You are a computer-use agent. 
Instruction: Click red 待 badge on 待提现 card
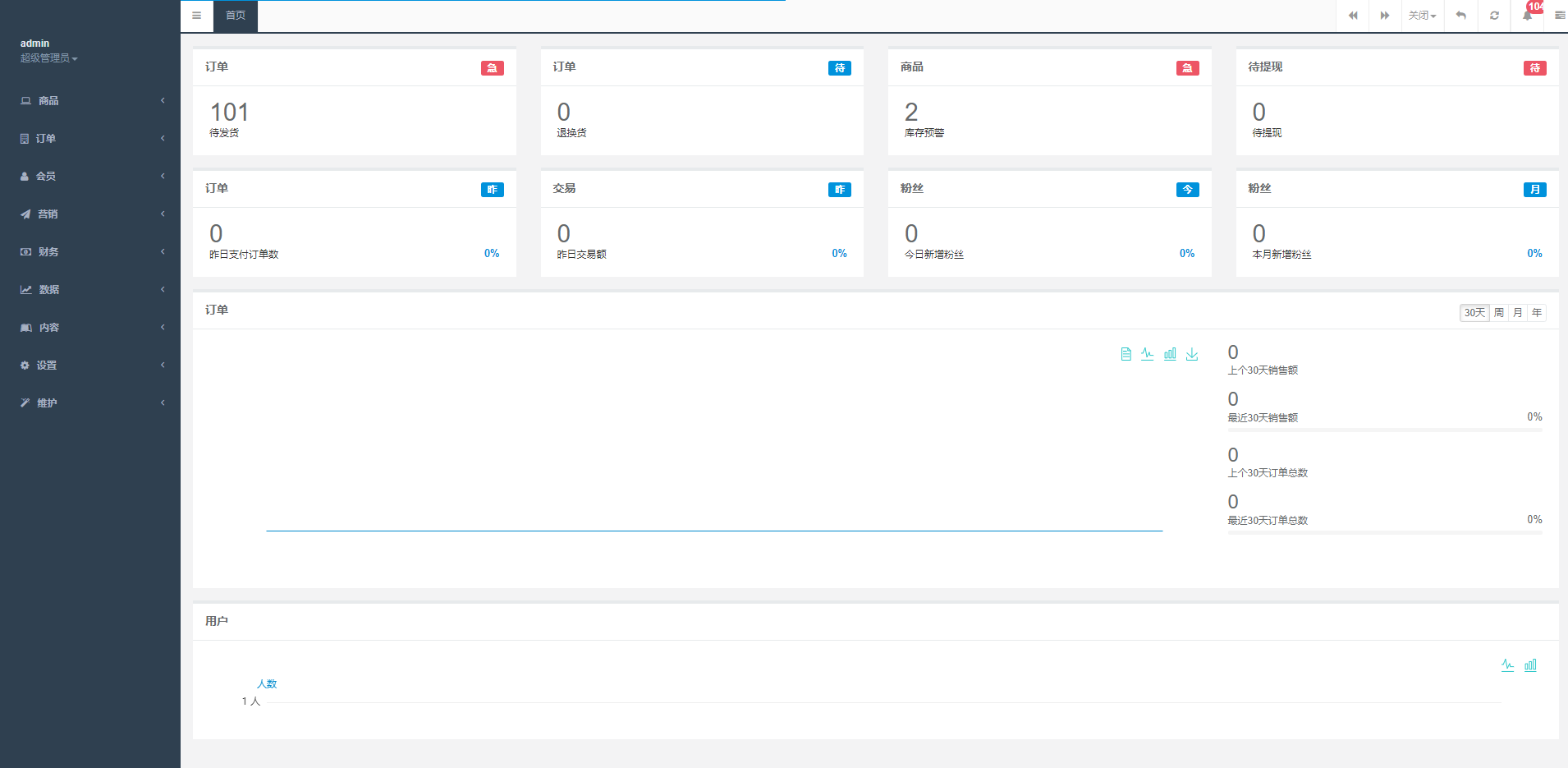click(1535, 68)
